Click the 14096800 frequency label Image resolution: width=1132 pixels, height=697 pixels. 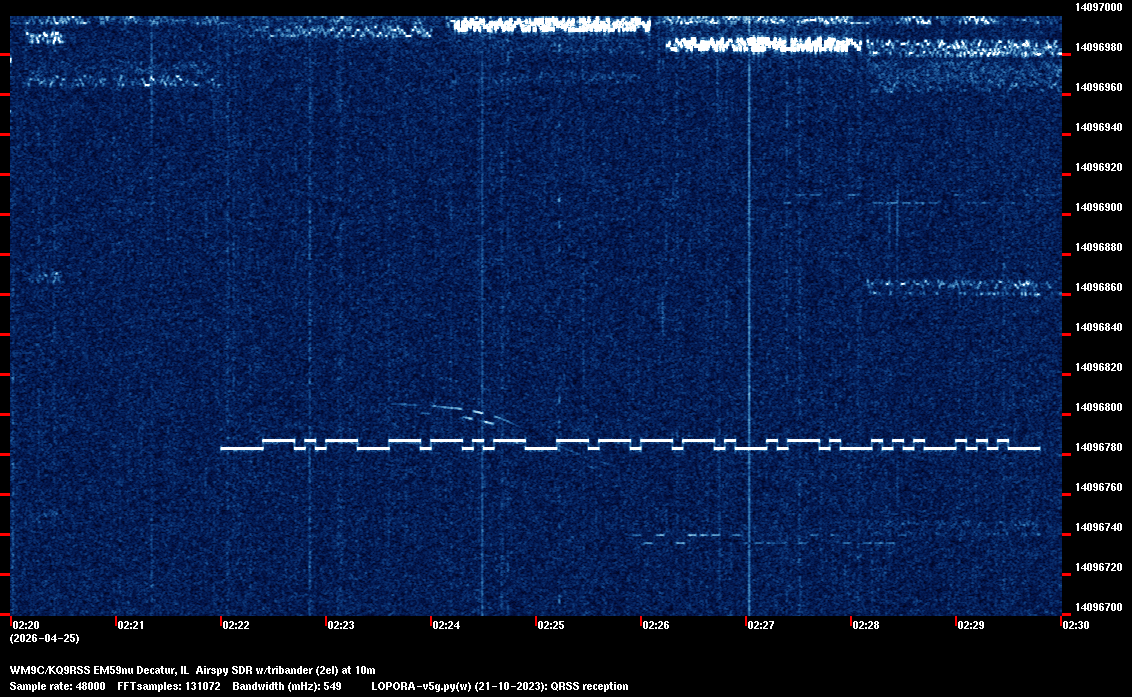click(x=1099, y=407)
